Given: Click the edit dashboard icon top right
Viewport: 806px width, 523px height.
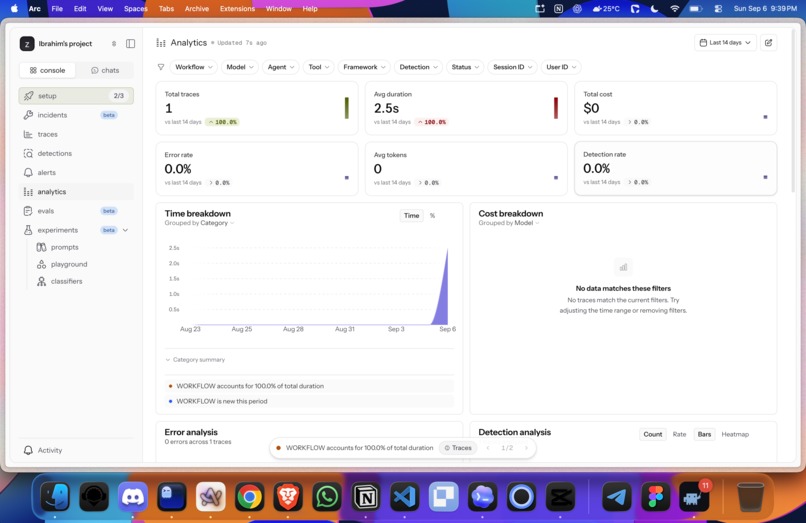Looking at the screenshot, I should [768, 43].
